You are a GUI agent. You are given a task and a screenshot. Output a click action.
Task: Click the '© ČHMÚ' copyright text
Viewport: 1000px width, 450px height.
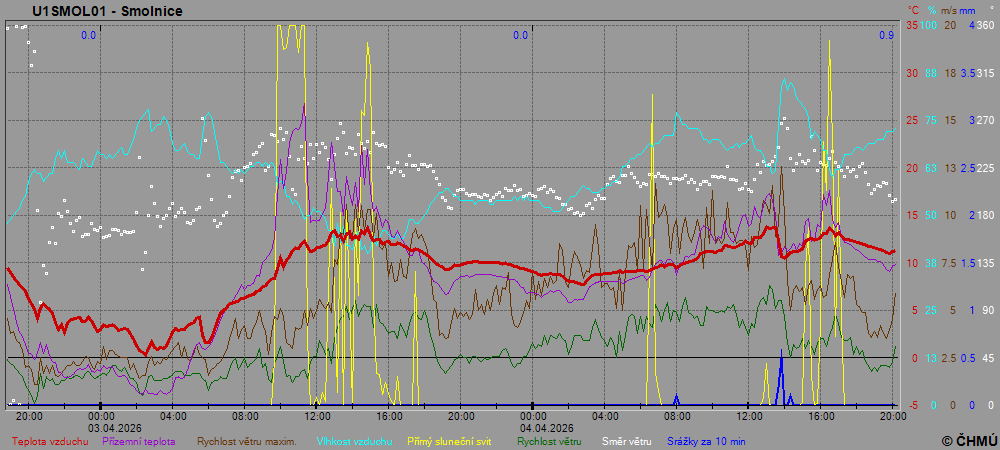[x=968, y=440]
